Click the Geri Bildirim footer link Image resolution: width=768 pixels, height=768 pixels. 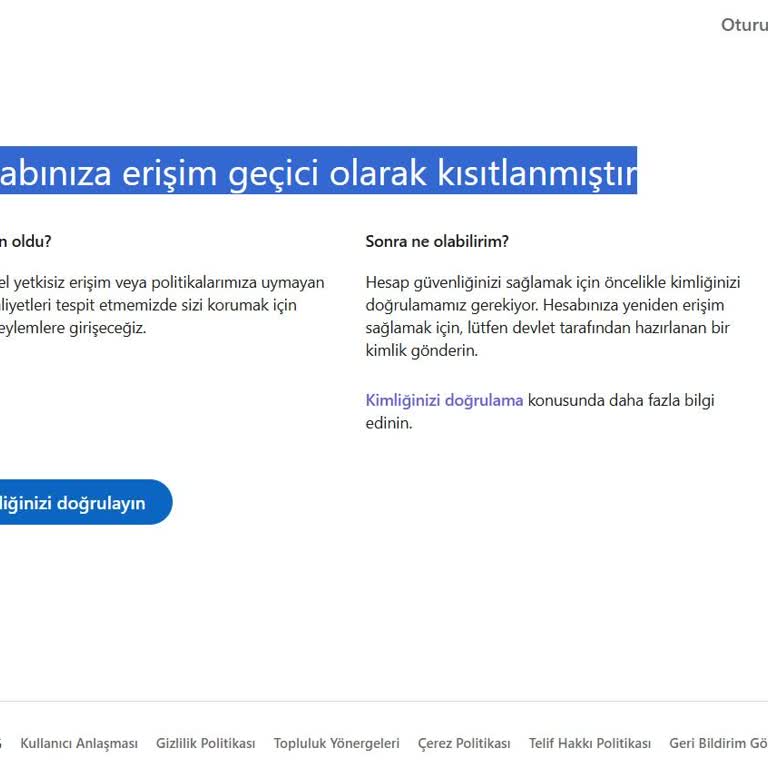pyautogui.click(x=719, y=743)
